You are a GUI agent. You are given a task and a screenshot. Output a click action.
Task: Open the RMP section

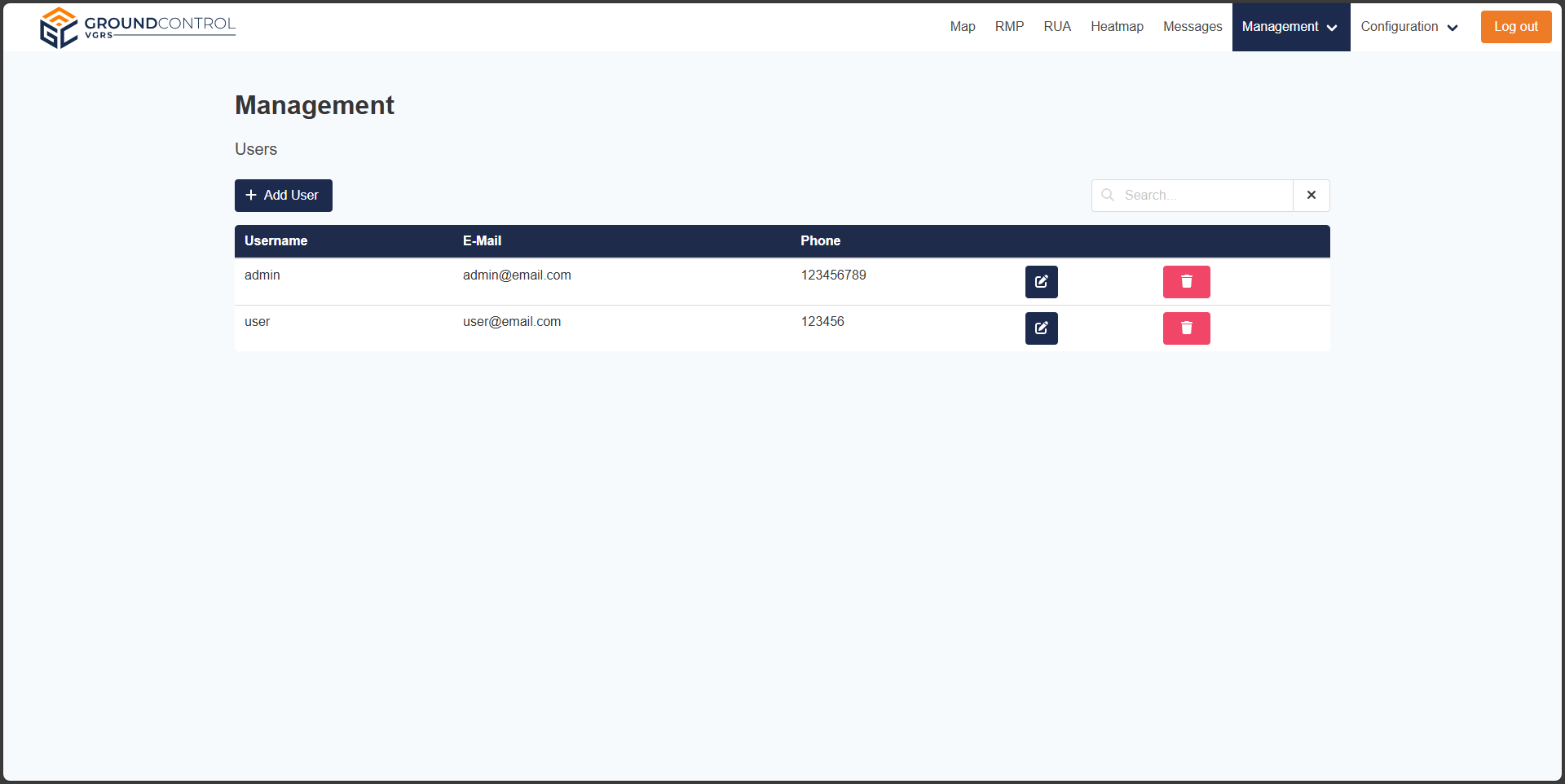pos(1009,27)
